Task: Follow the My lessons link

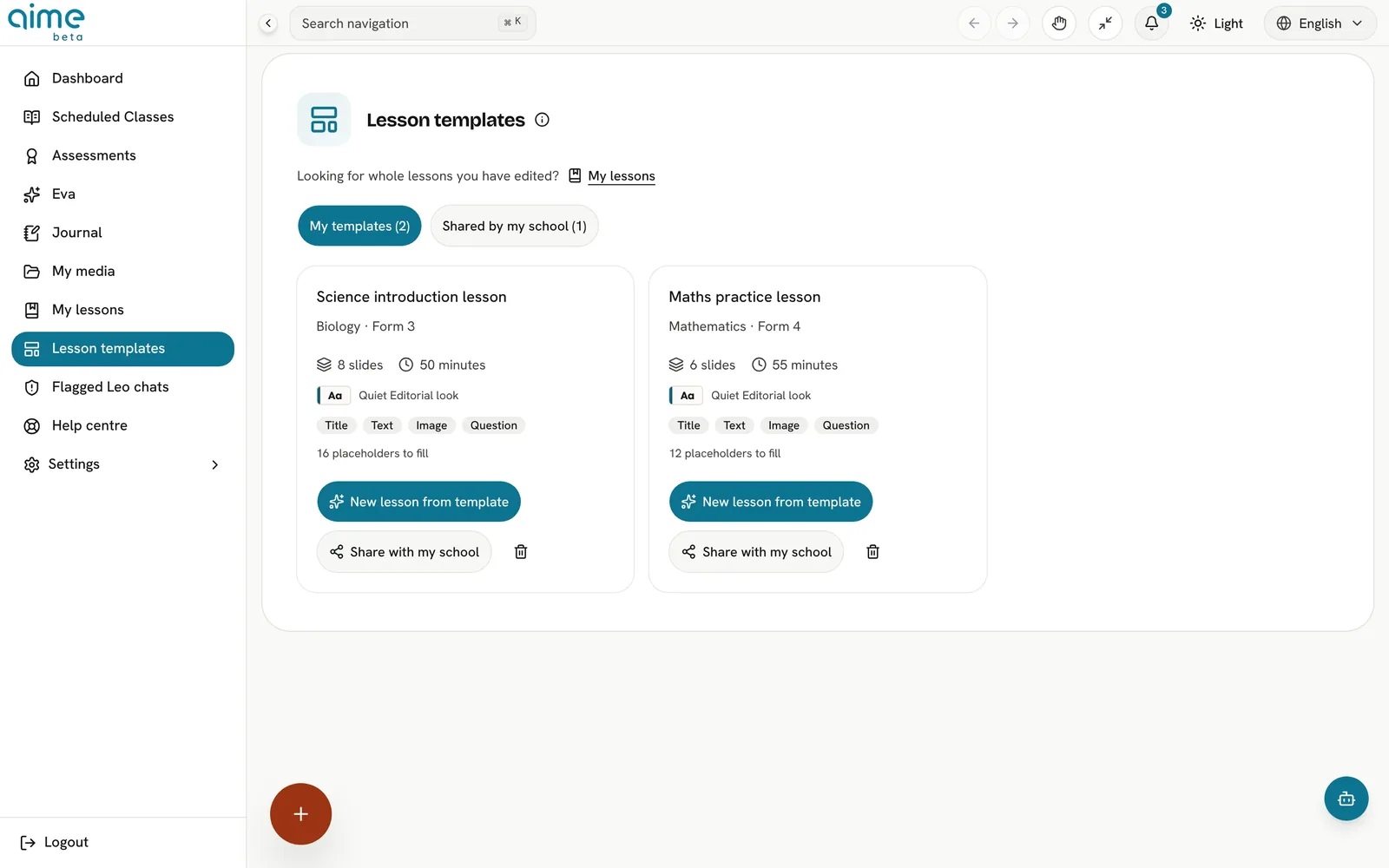Action: [x=622, y=176]
